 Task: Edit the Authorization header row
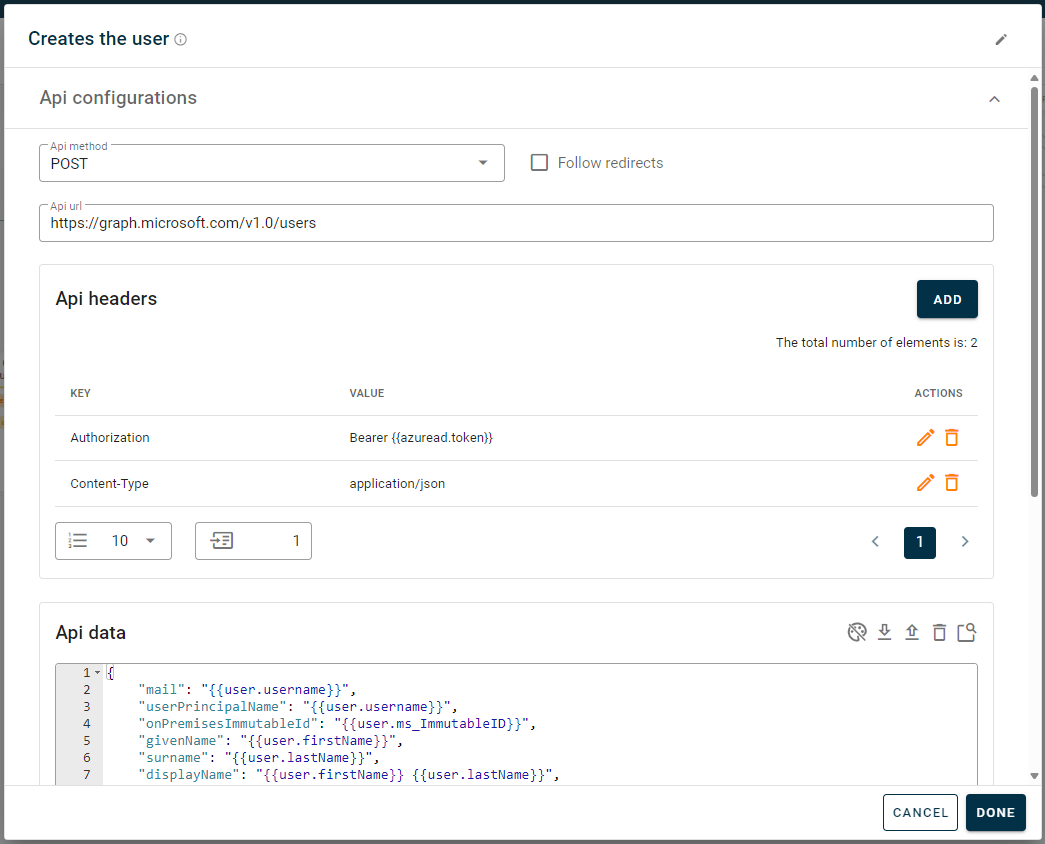pyautogui.click(x=925, y=437)
